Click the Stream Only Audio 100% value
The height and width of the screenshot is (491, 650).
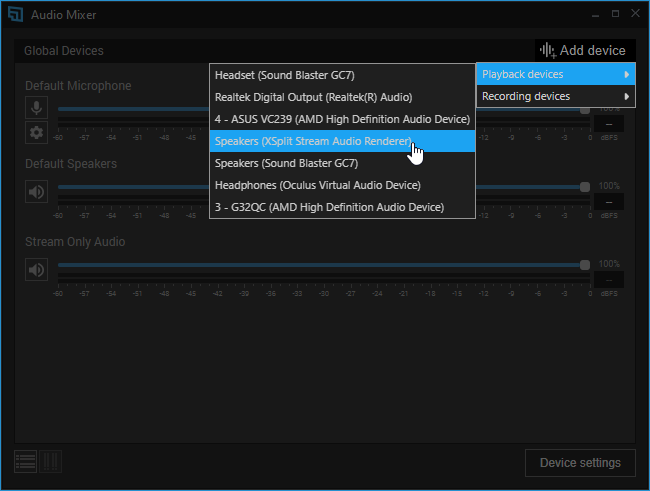(609, 264)
